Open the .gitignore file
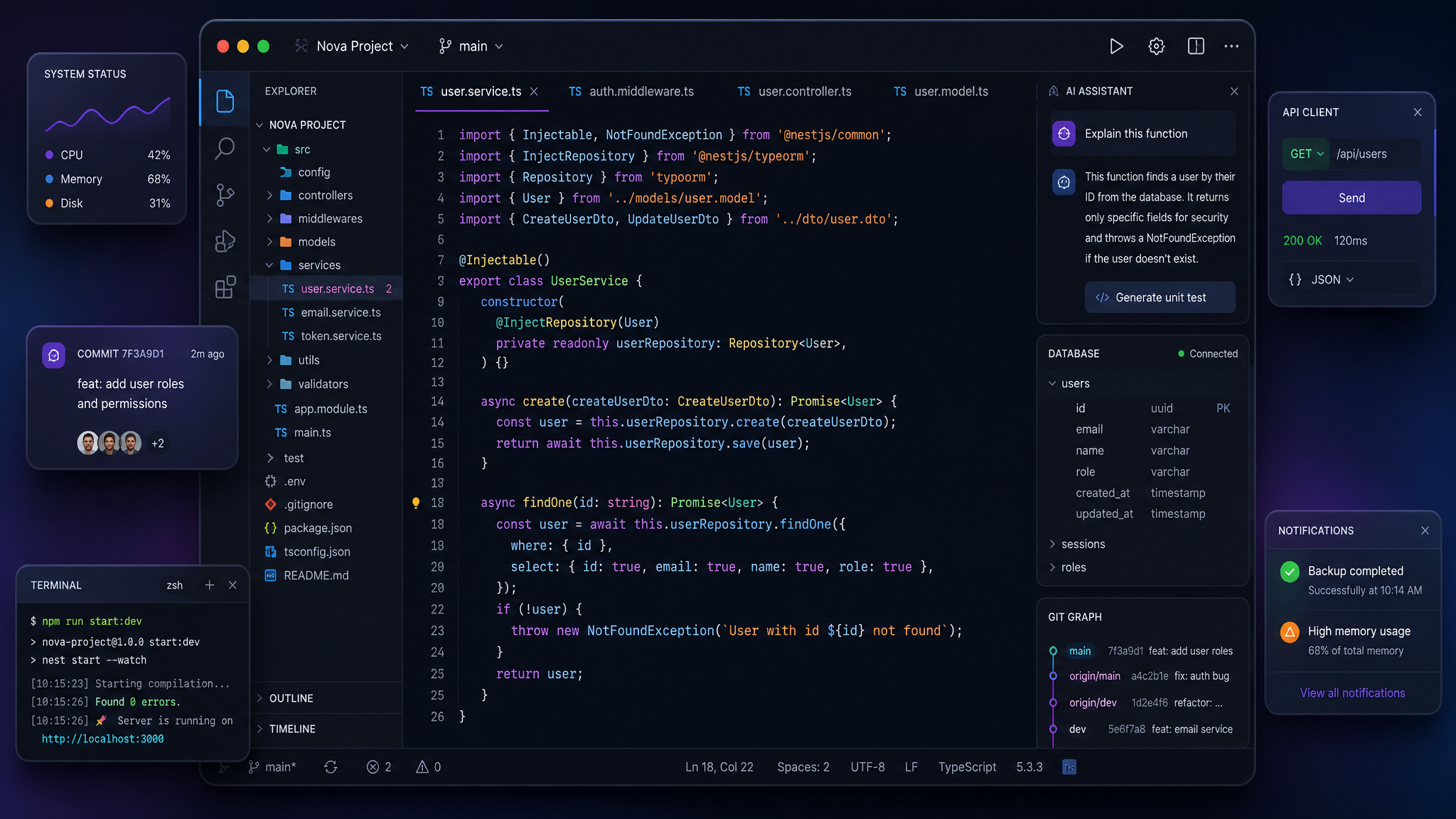This screenshot has height=819, width=1456. tap(308, 505)
